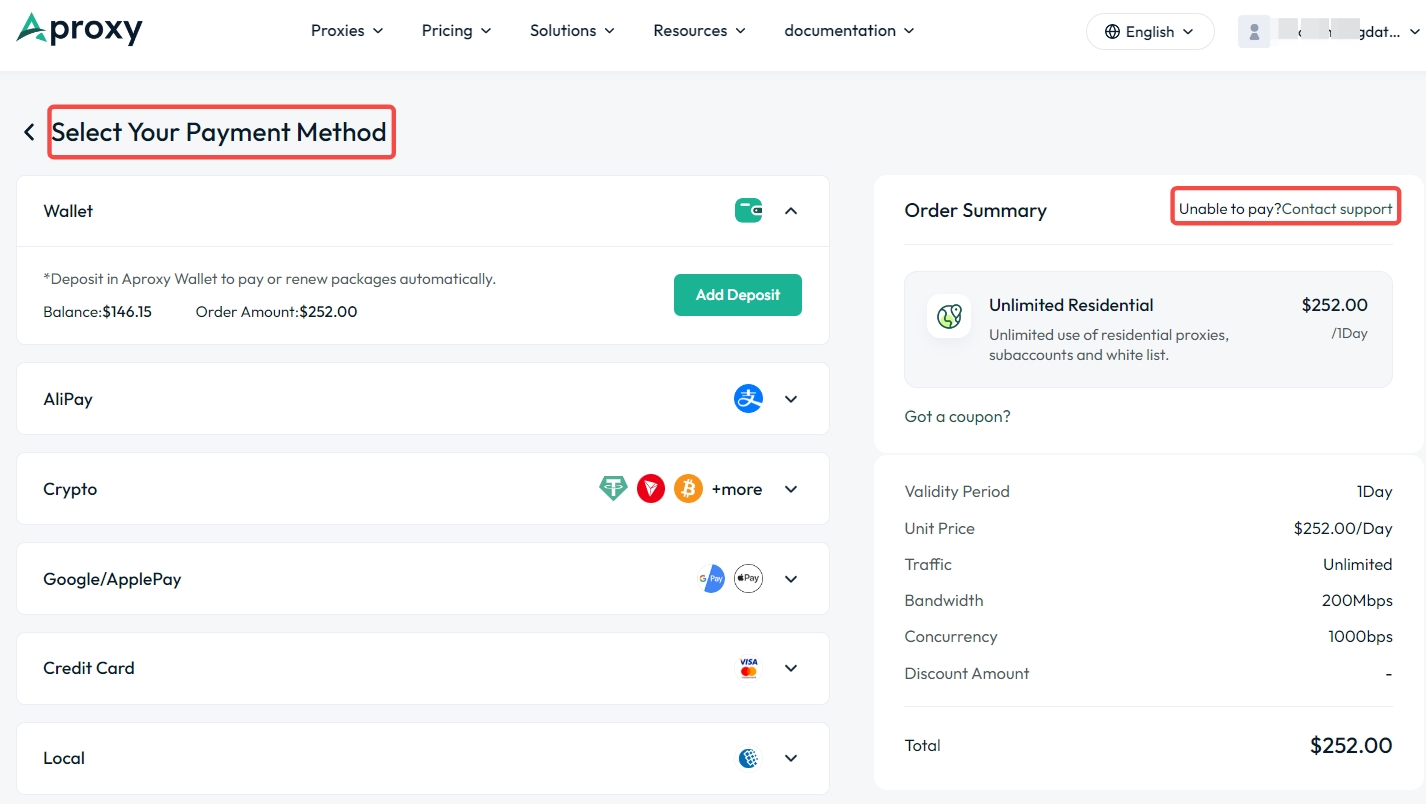Image resolution: width=1426 pixels, height=804 pixels.
Task: Open the Solutions menu
Action: (572, 30)
